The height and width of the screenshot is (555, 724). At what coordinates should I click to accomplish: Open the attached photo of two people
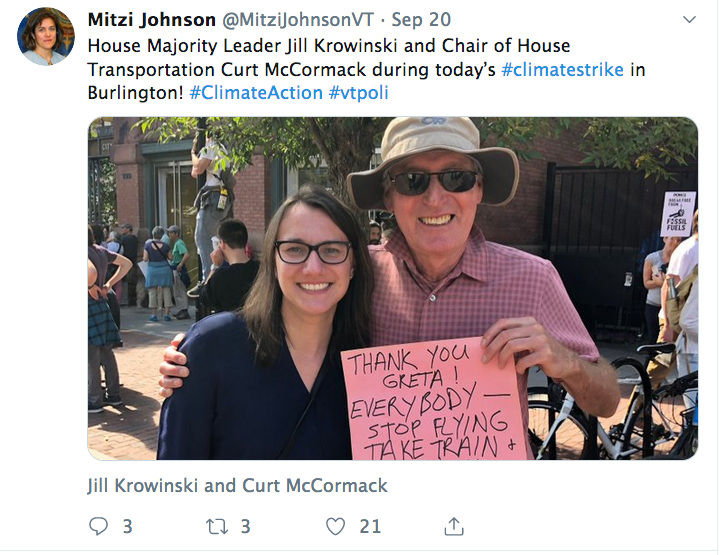[x=392, y=288]
